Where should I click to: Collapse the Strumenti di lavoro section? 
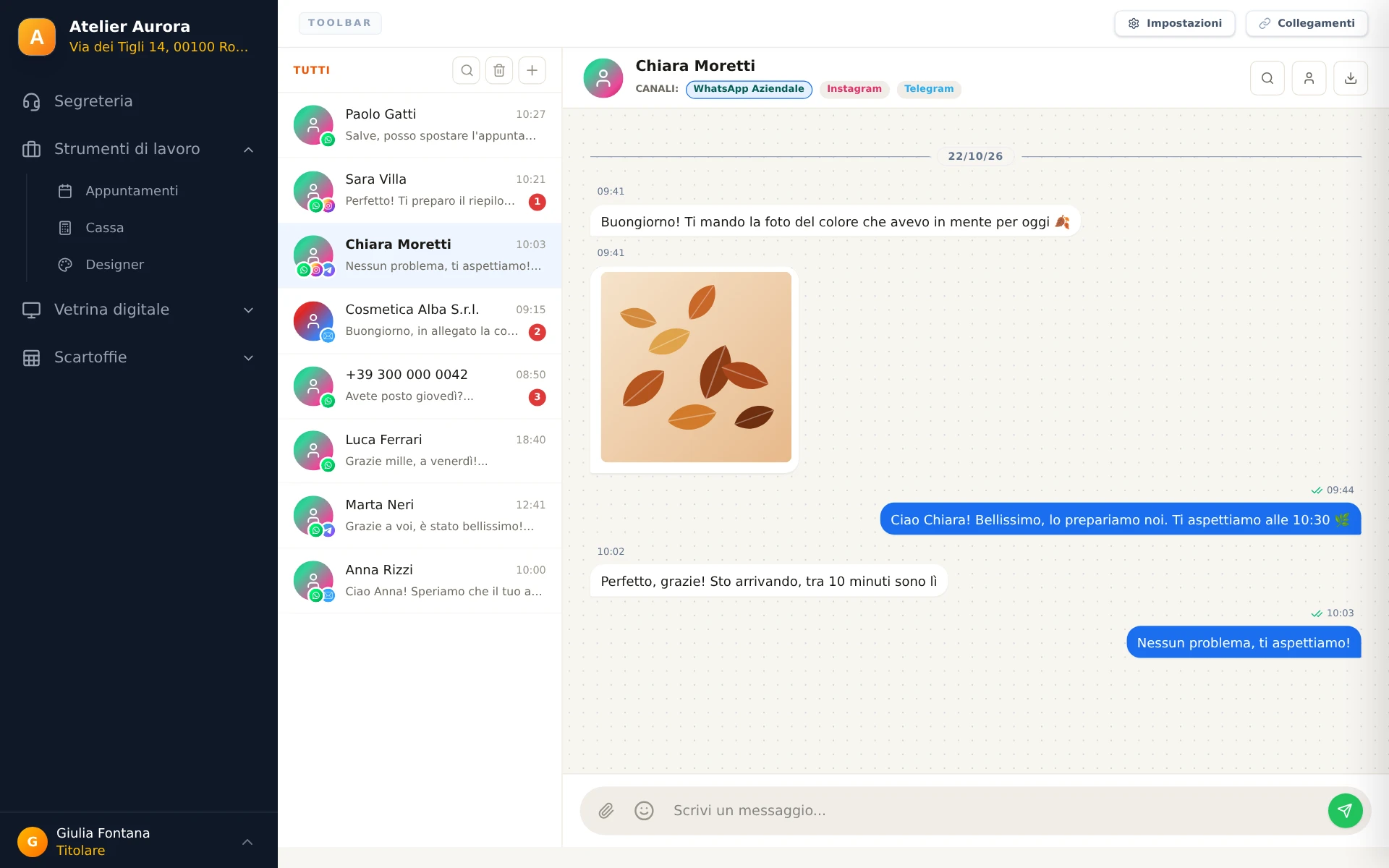coord(139,149)
